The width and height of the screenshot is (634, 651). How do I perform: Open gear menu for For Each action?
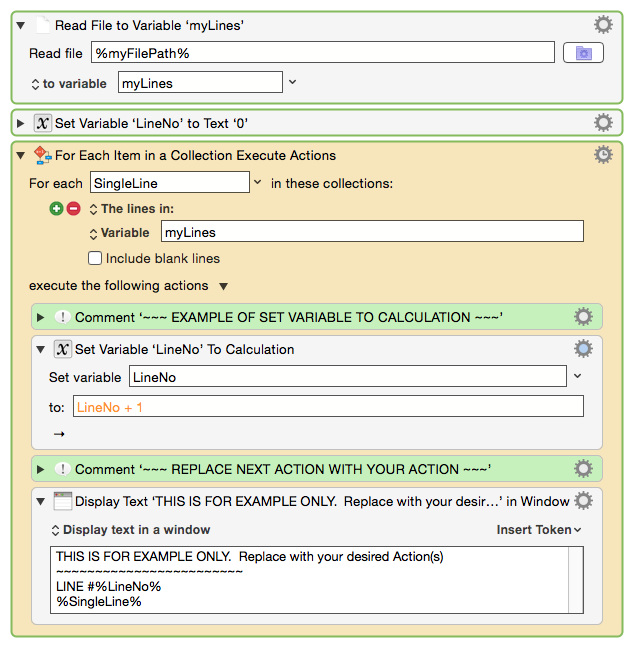click(603, 155)
